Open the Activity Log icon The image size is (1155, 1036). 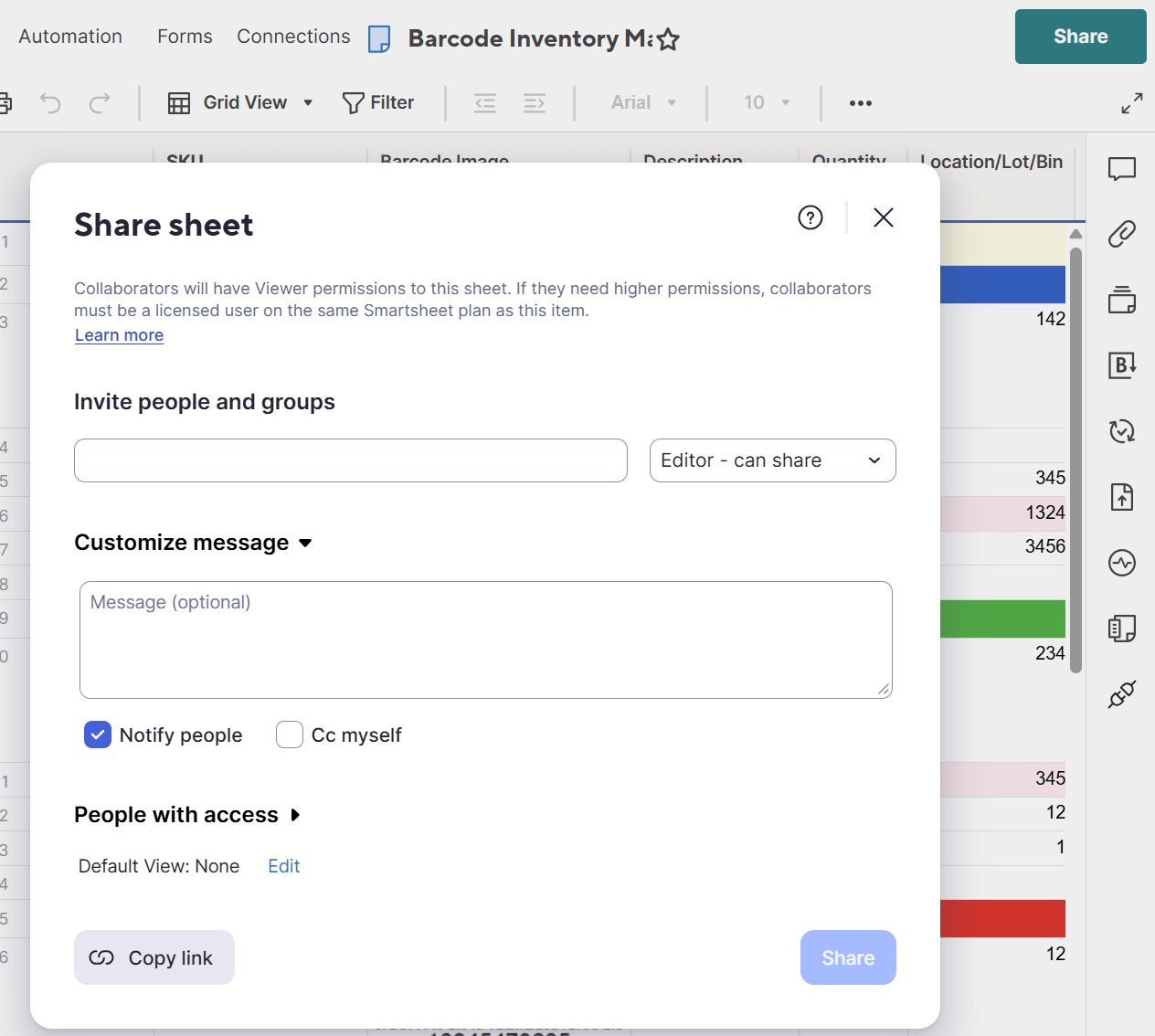(1121, 563)
